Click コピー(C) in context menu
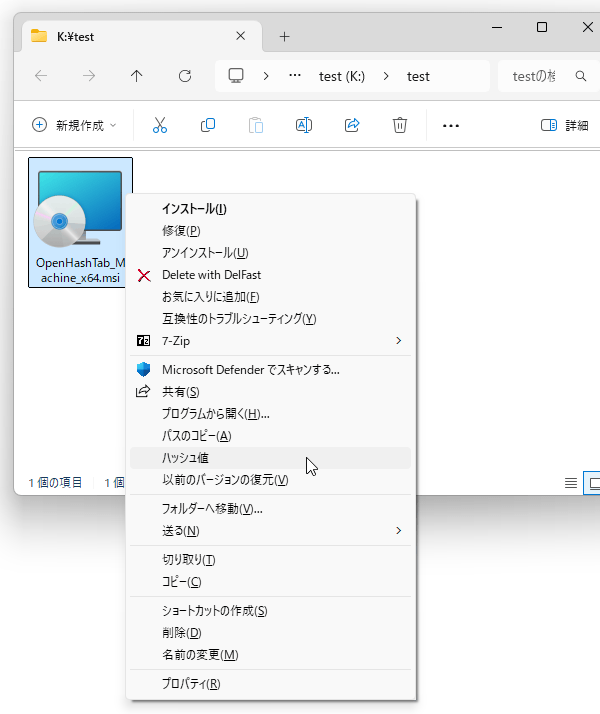The width and height of the screenshot is (600, 714). click(x=270, y=581)
